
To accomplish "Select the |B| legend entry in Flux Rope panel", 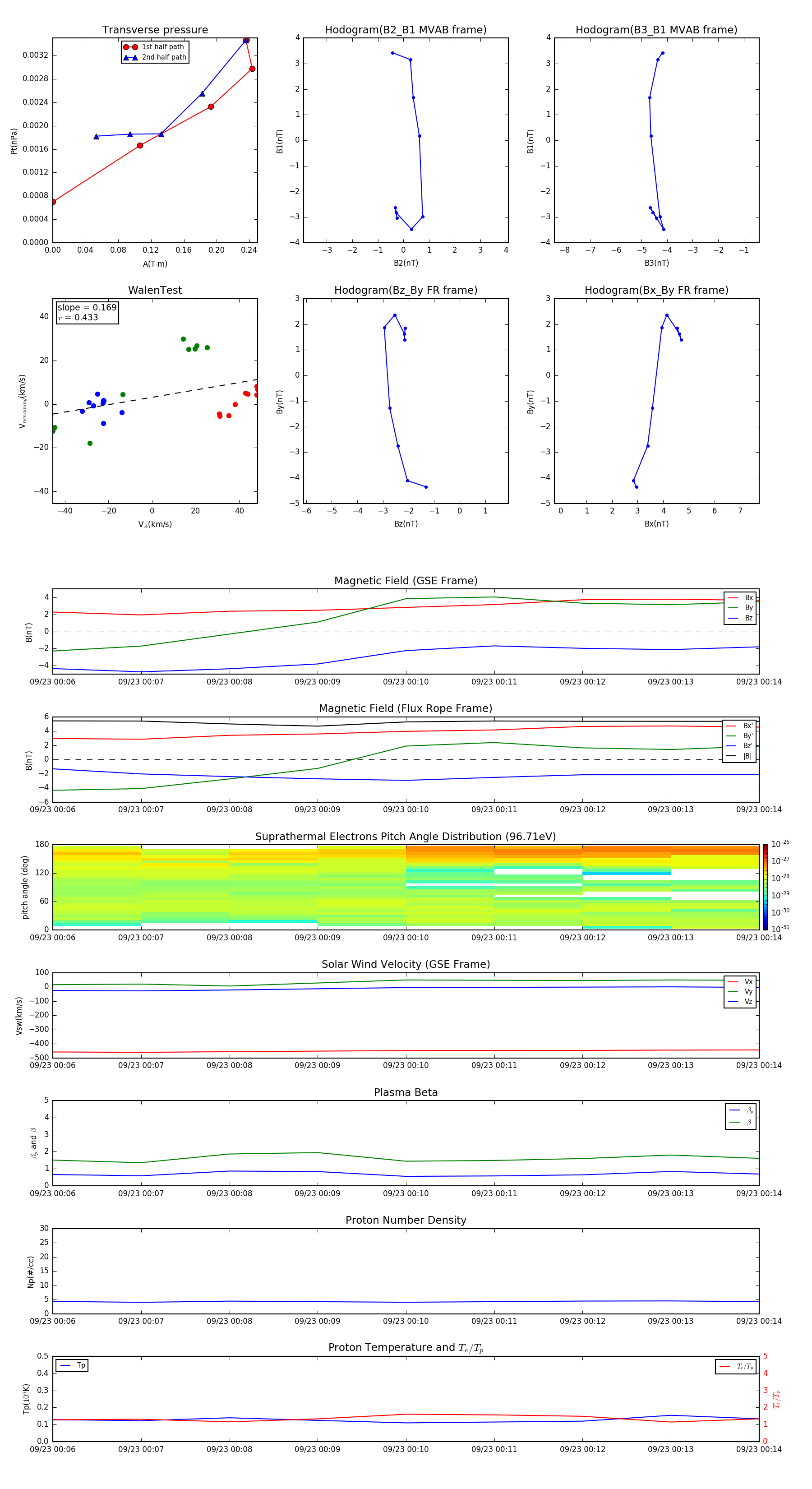I will point(740,756).
